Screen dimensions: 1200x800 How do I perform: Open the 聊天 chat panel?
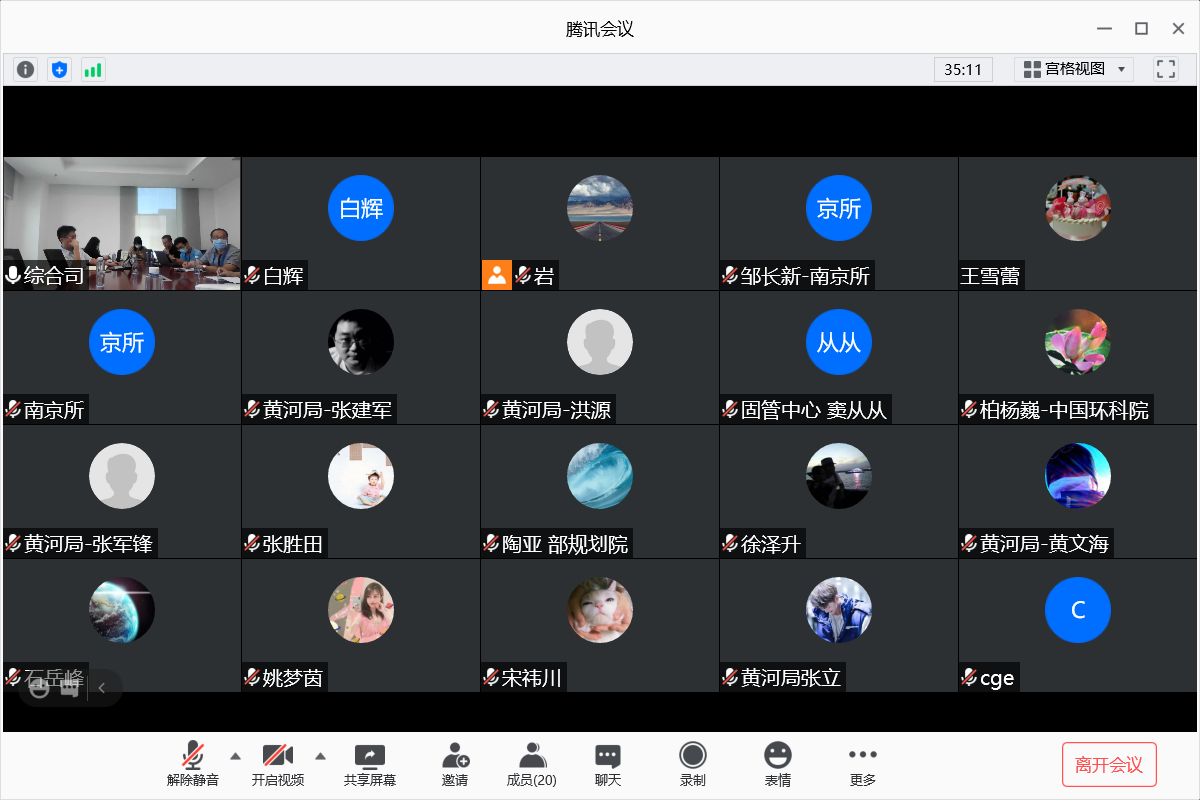(x=607, y=765)
